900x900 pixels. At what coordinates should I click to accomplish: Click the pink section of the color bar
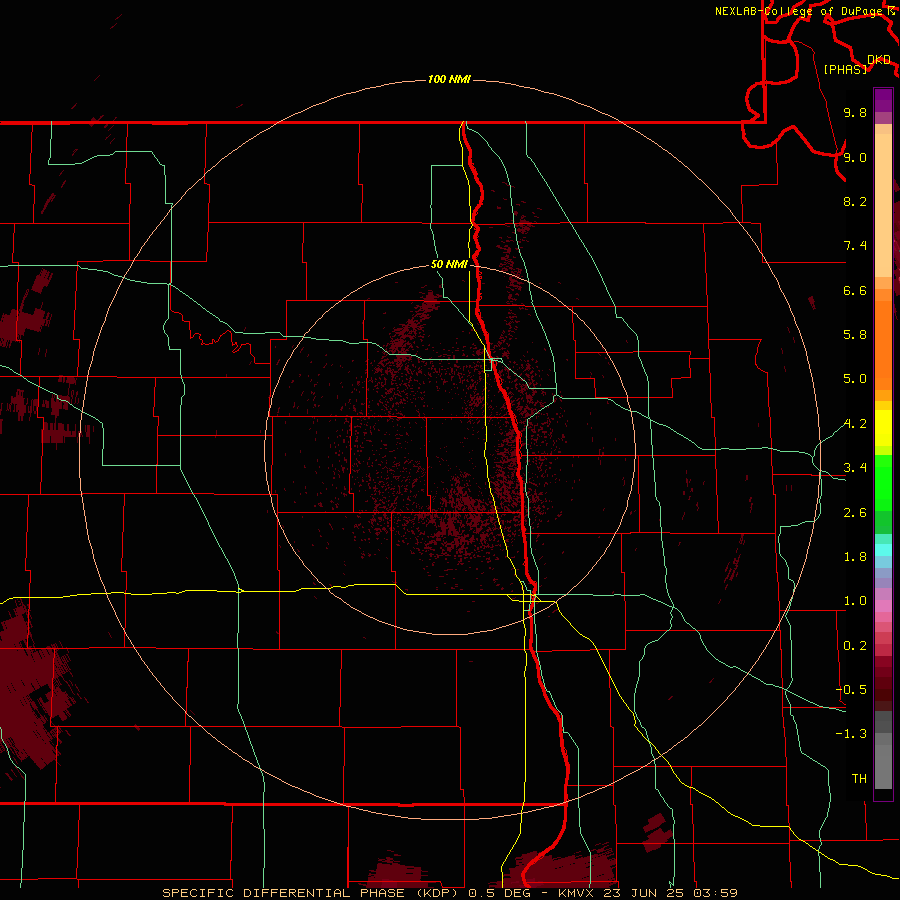click(x=883, y=606)
